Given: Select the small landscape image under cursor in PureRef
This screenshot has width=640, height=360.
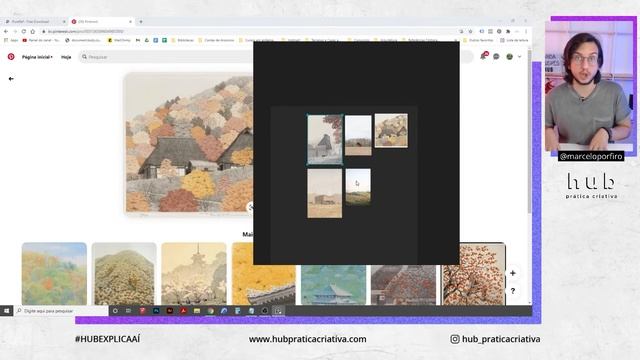Looking at the screenshot, I should (358, 187).
